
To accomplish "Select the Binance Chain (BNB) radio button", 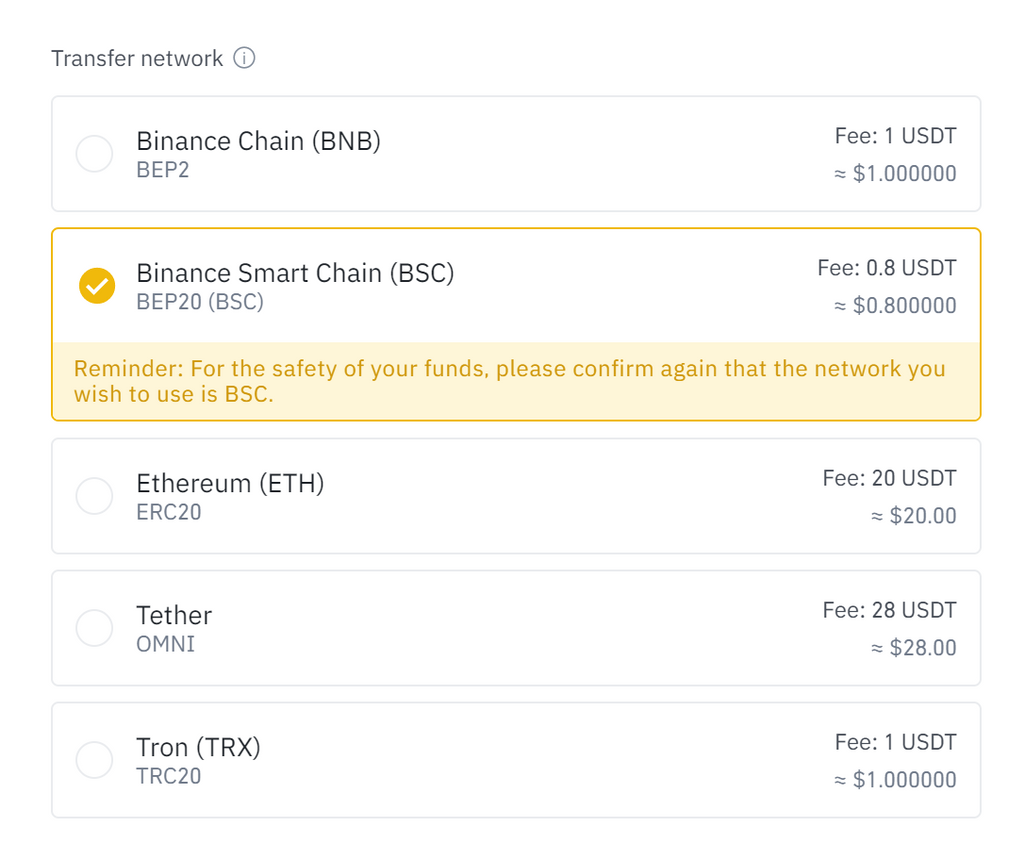I will coord(95,153).
